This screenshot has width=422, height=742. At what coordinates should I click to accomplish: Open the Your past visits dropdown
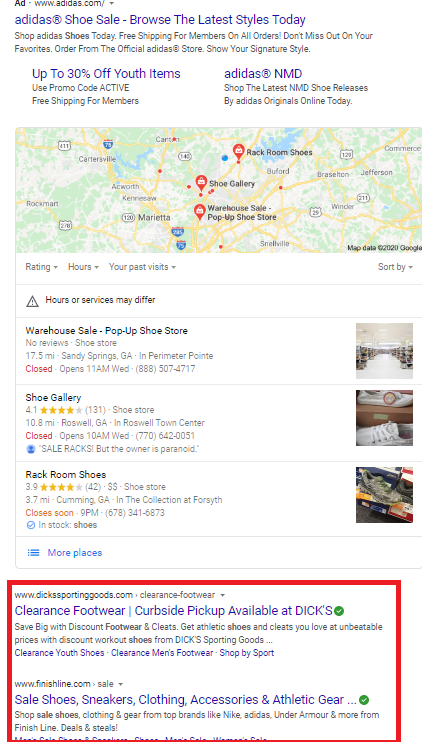[142, 267]
